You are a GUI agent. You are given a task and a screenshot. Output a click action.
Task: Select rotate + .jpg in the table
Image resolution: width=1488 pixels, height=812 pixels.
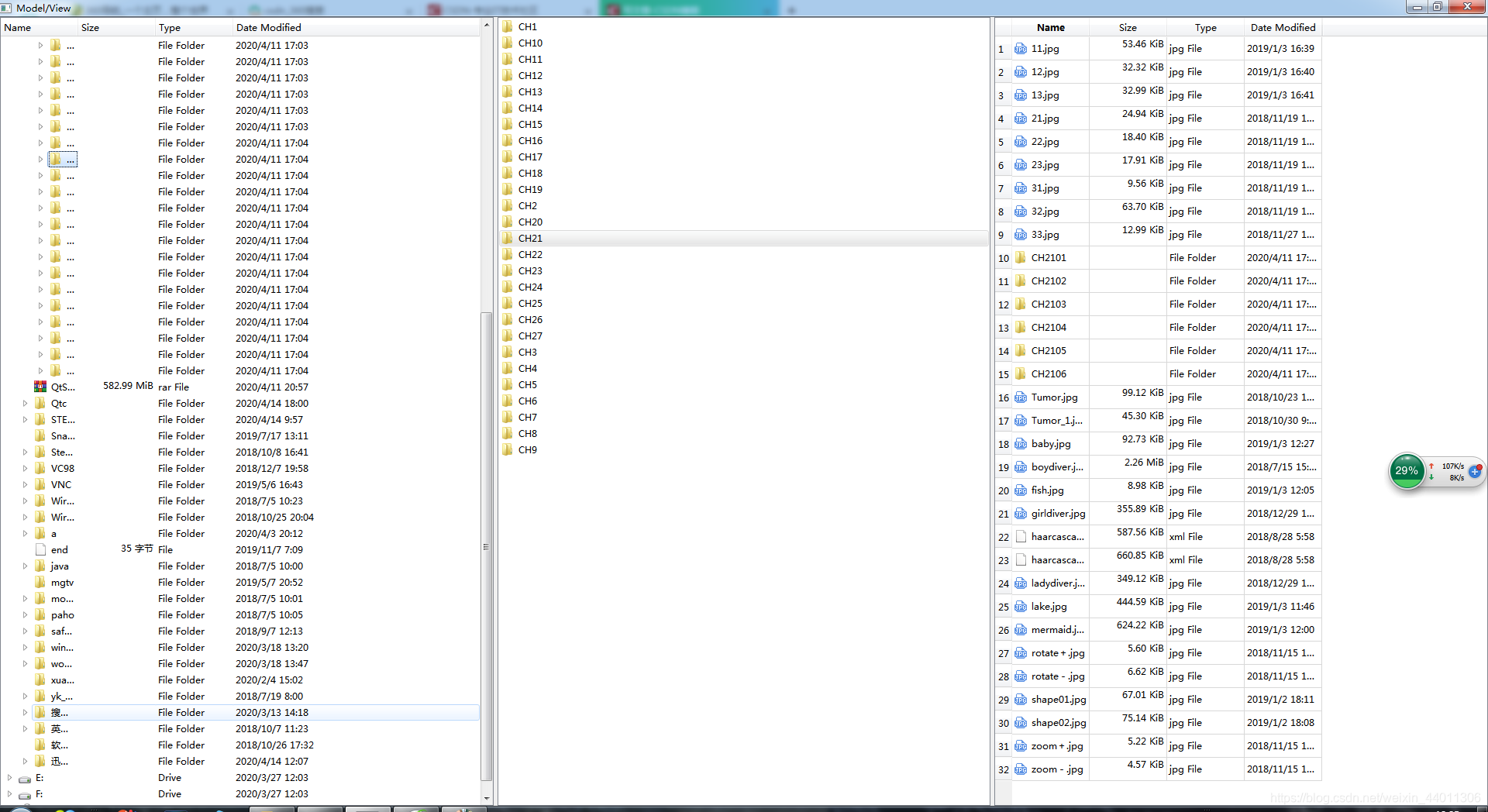pos(1058,652)
